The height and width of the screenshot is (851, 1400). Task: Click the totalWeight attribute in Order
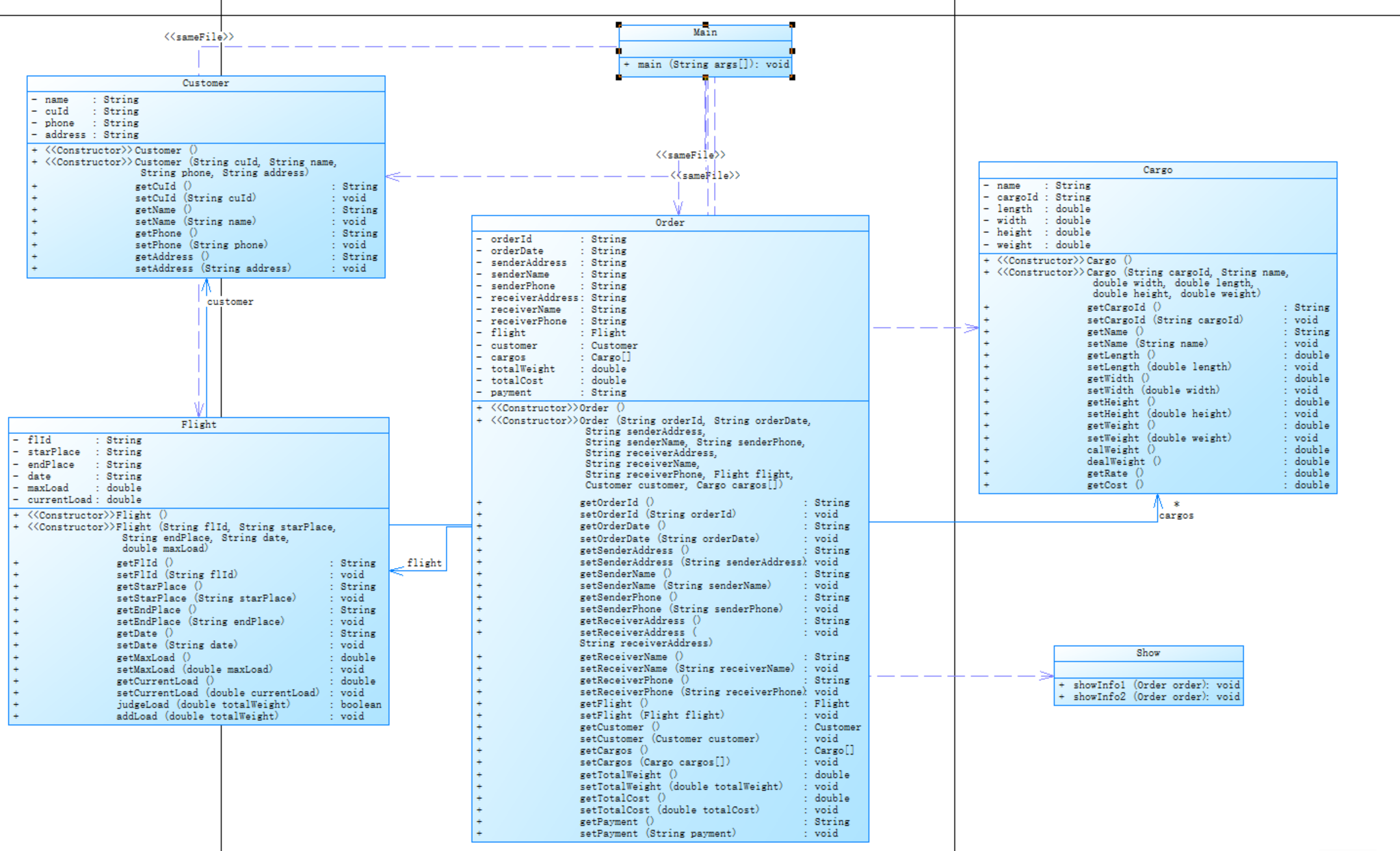[x=523, y=369]
